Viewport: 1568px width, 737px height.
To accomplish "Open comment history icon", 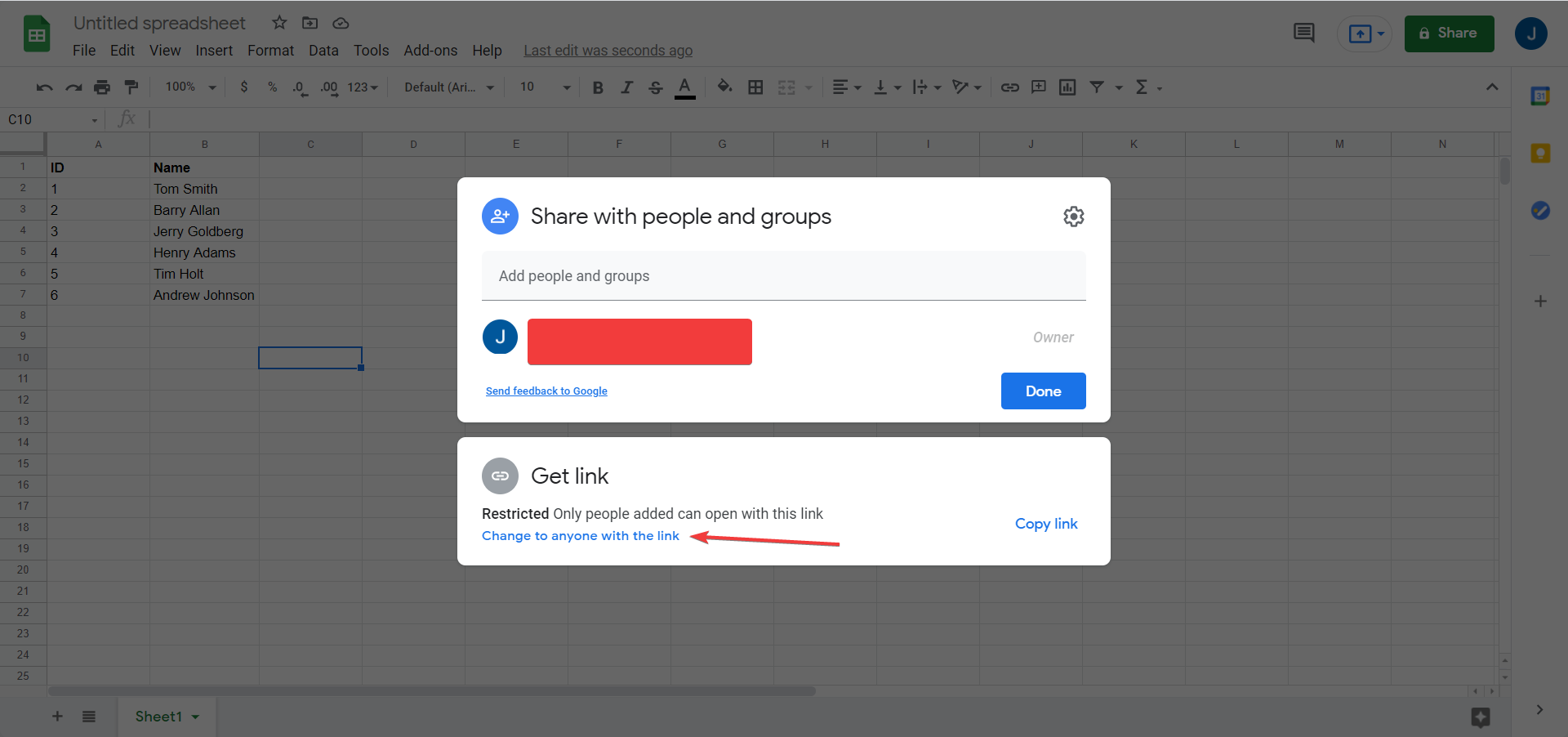I will [x=1303, y=33].
